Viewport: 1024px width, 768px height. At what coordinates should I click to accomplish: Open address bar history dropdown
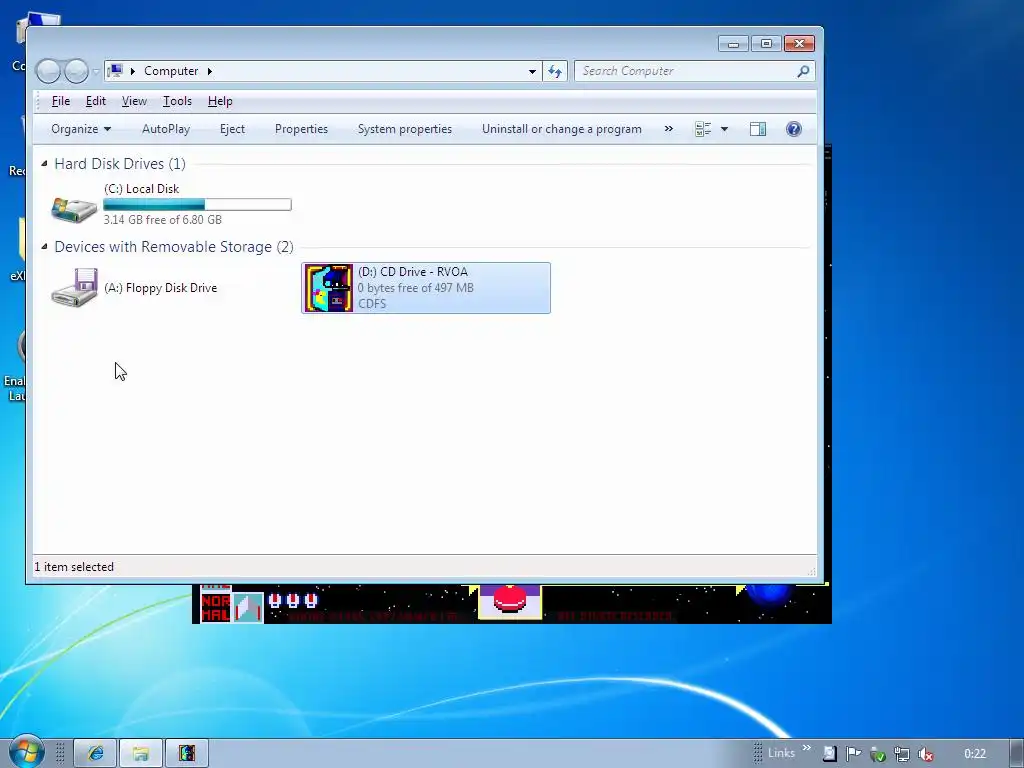click(x=532, y=71)
